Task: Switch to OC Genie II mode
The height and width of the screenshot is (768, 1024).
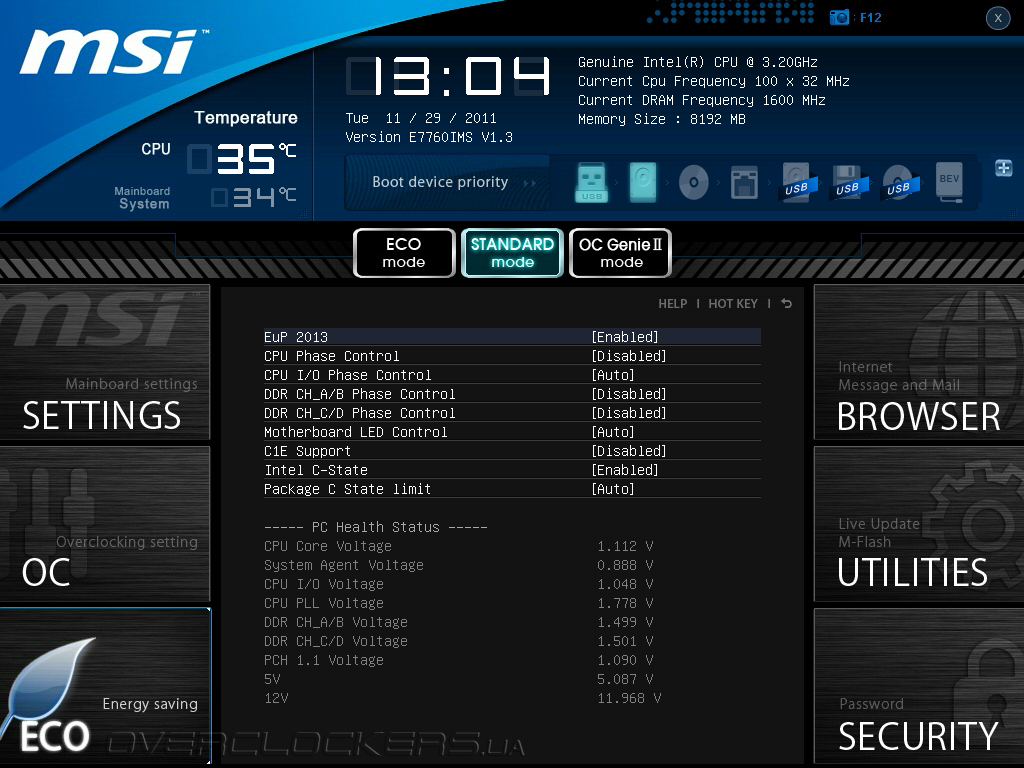Action: pos(620,253)
